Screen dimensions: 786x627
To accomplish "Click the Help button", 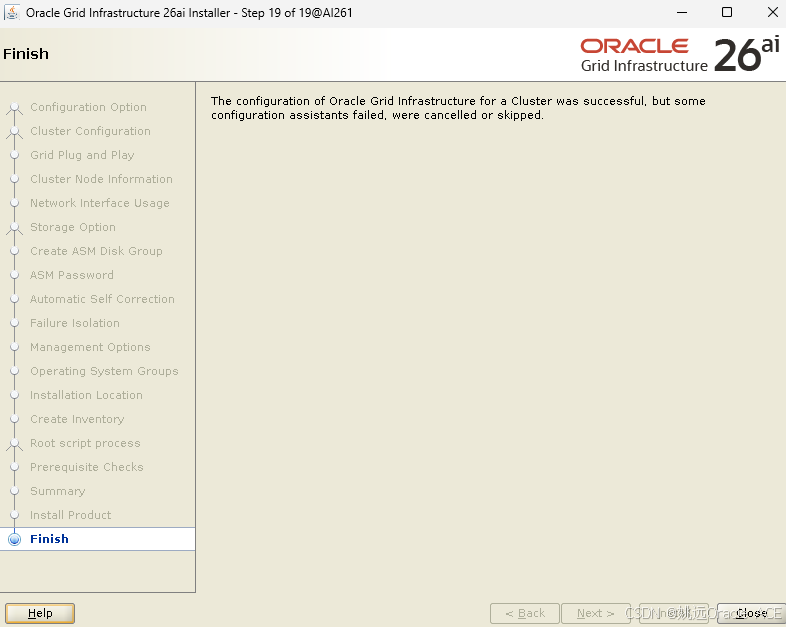I will click(x=40, y=613).
